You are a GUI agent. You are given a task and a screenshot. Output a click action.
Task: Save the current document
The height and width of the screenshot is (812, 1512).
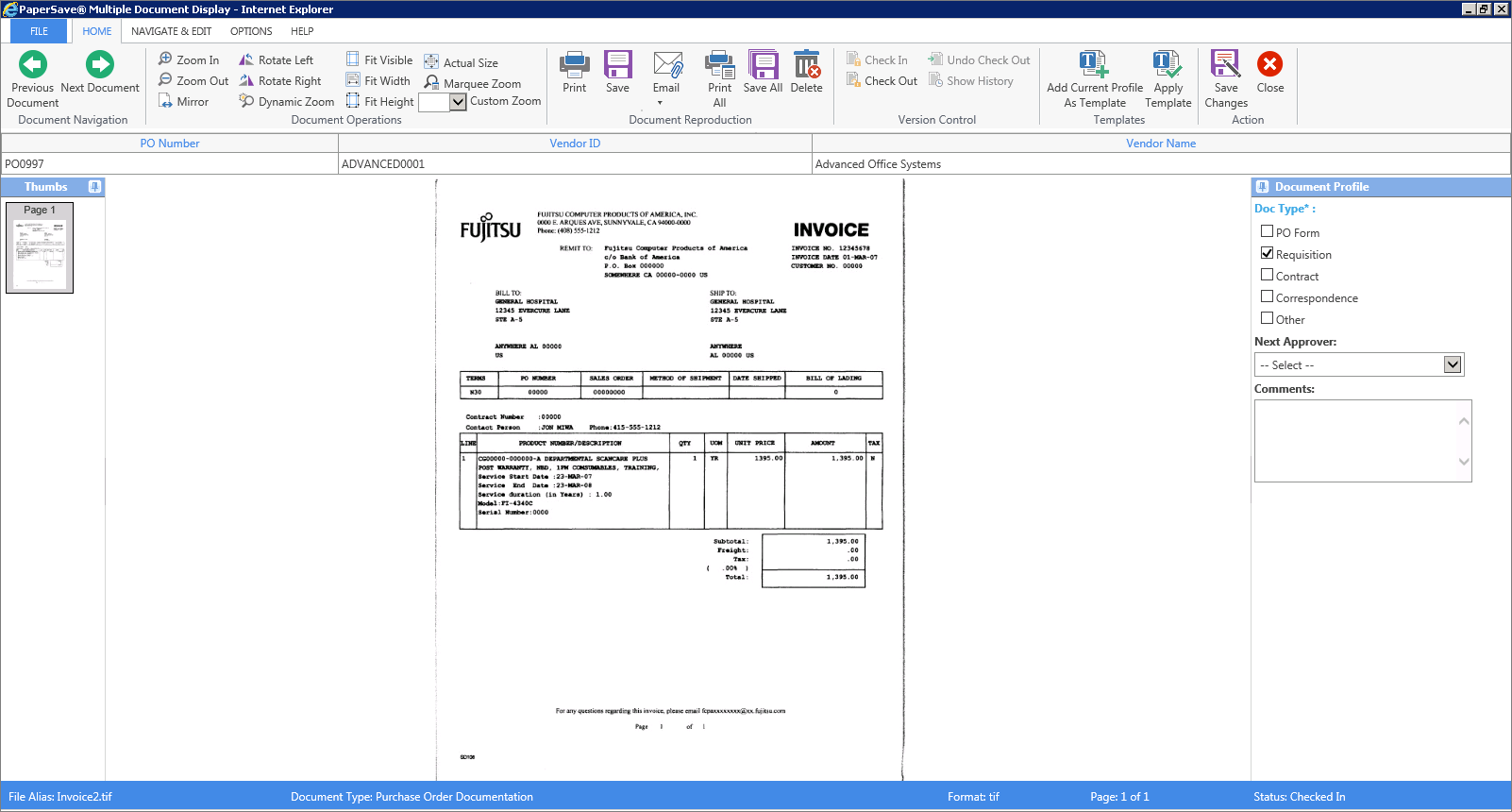click(617, 72)
